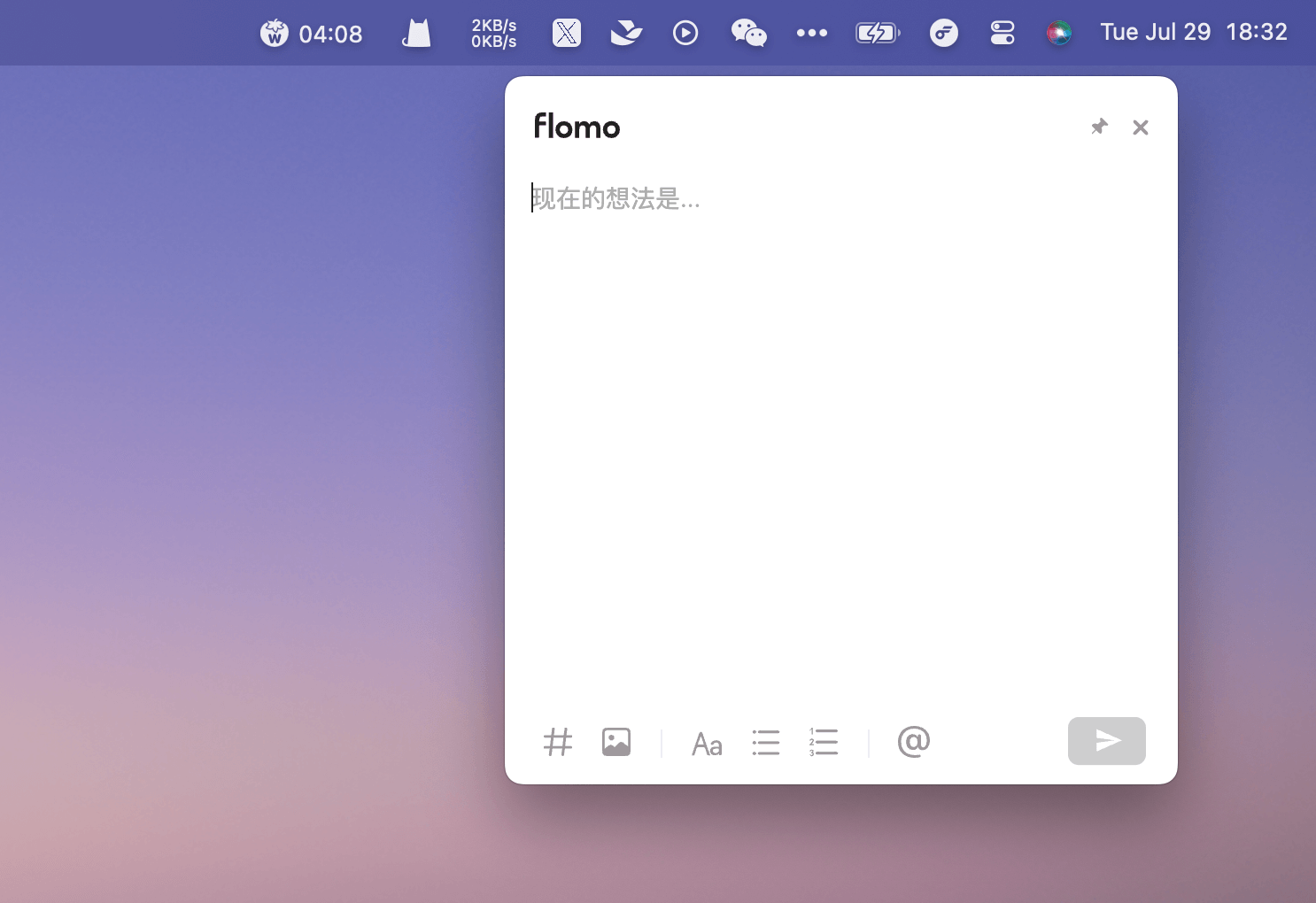This screenshot has width=1316, height=903.
Task: Click the play circle menu bar icon
Action: (685, 34)
